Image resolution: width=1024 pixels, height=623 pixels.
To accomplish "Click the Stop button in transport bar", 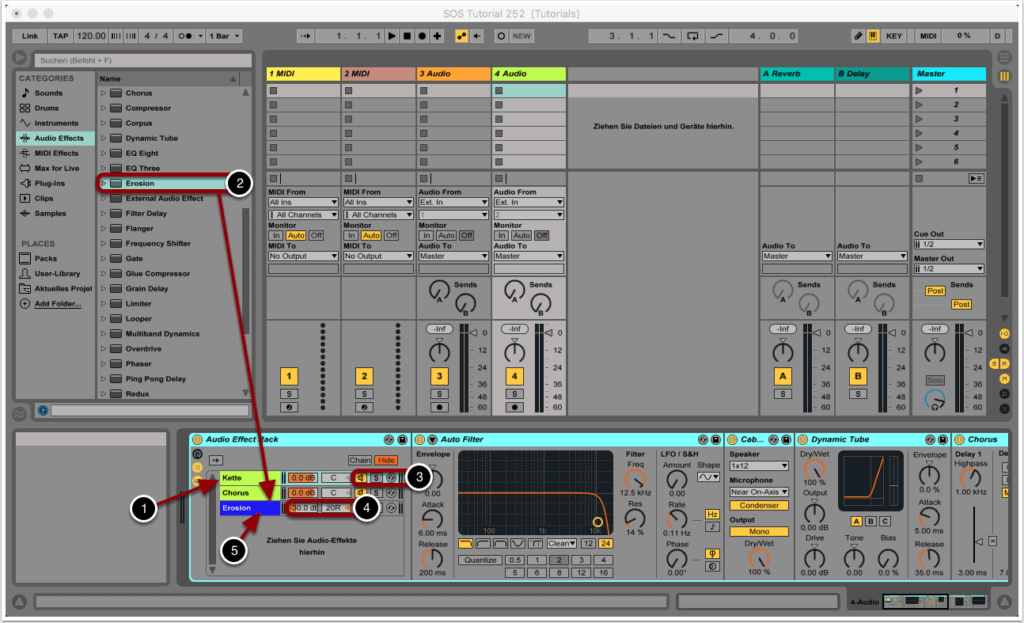I will click(406, 36).
